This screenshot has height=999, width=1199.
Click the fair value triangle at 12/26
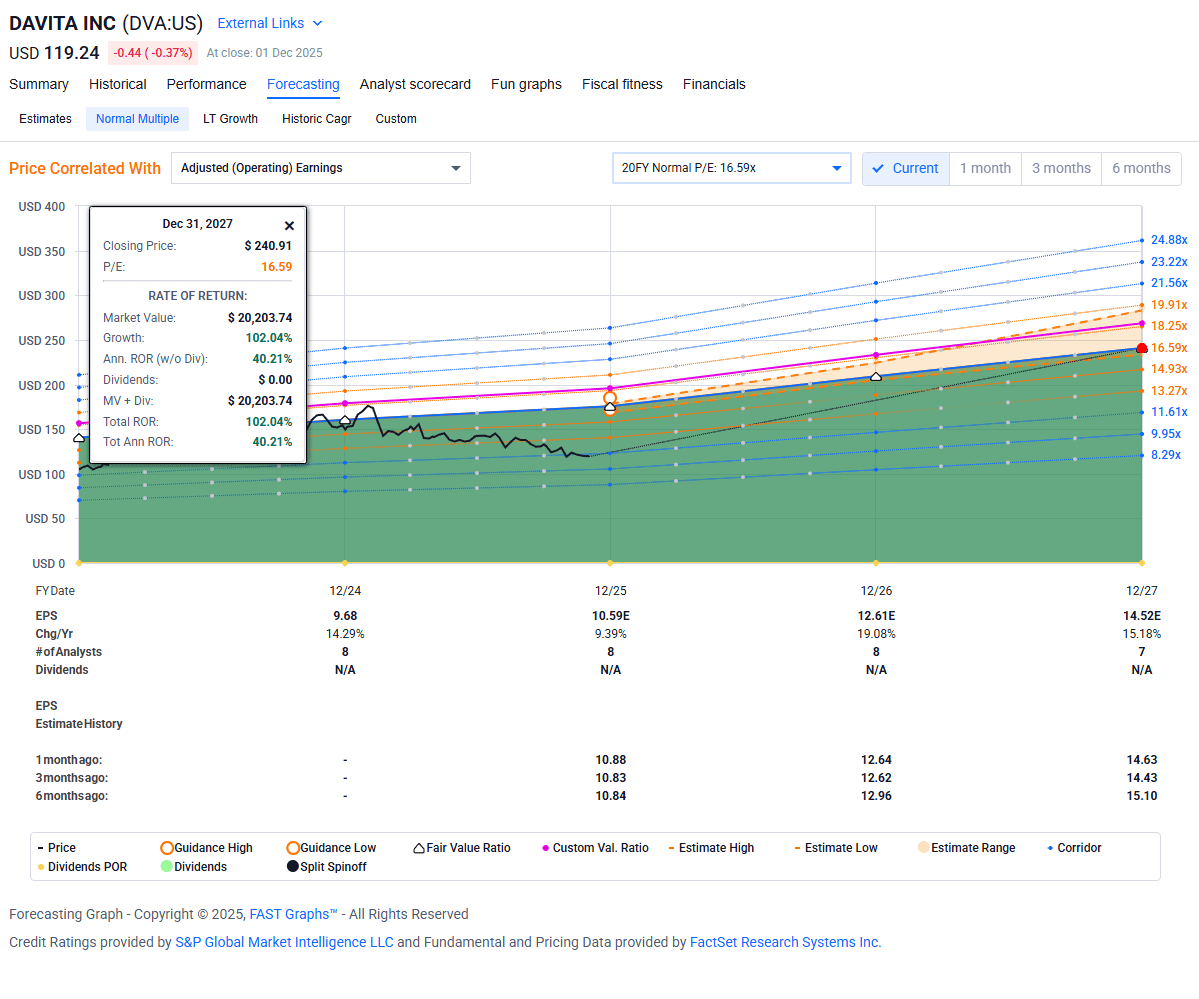pos(876,376)
